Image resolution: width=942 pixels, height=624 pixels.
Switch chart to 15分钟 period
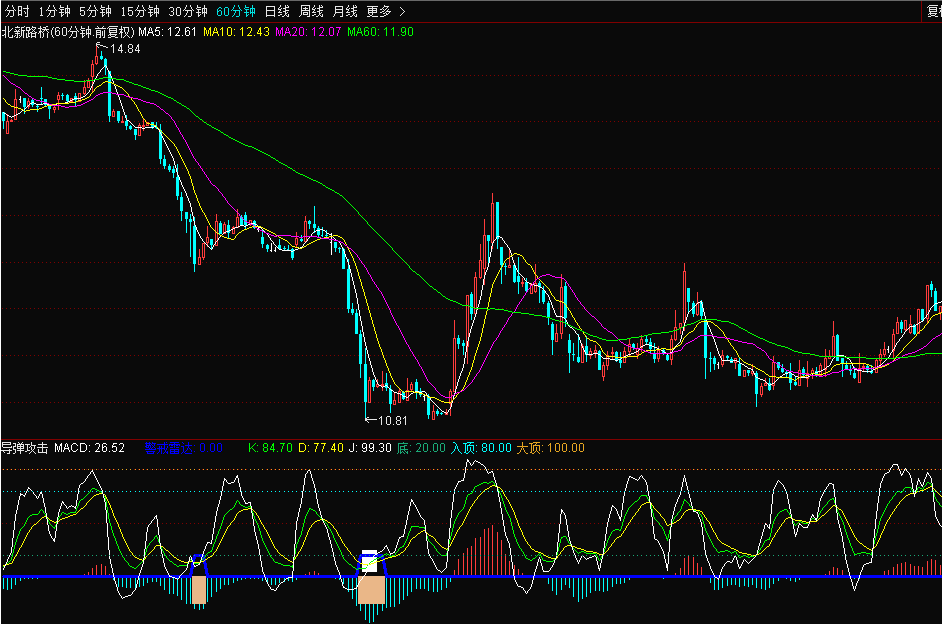click(x=139, y=11)
